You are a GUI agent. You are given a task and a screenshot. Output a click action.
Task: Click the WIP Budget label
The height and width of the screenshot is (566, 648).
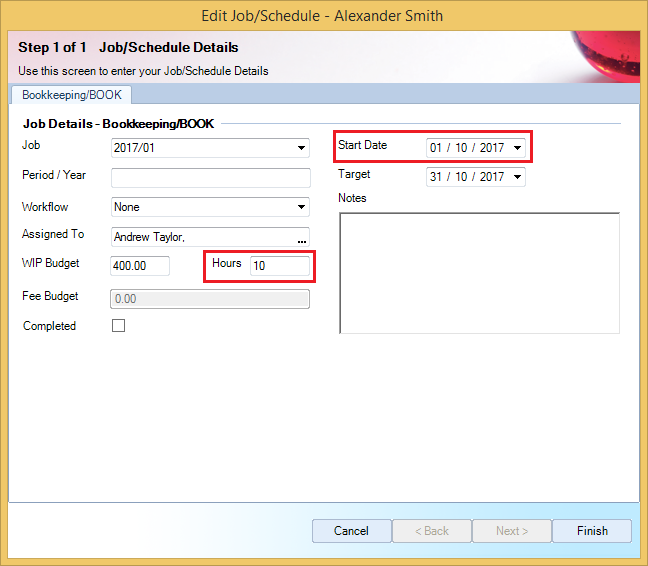50,263
